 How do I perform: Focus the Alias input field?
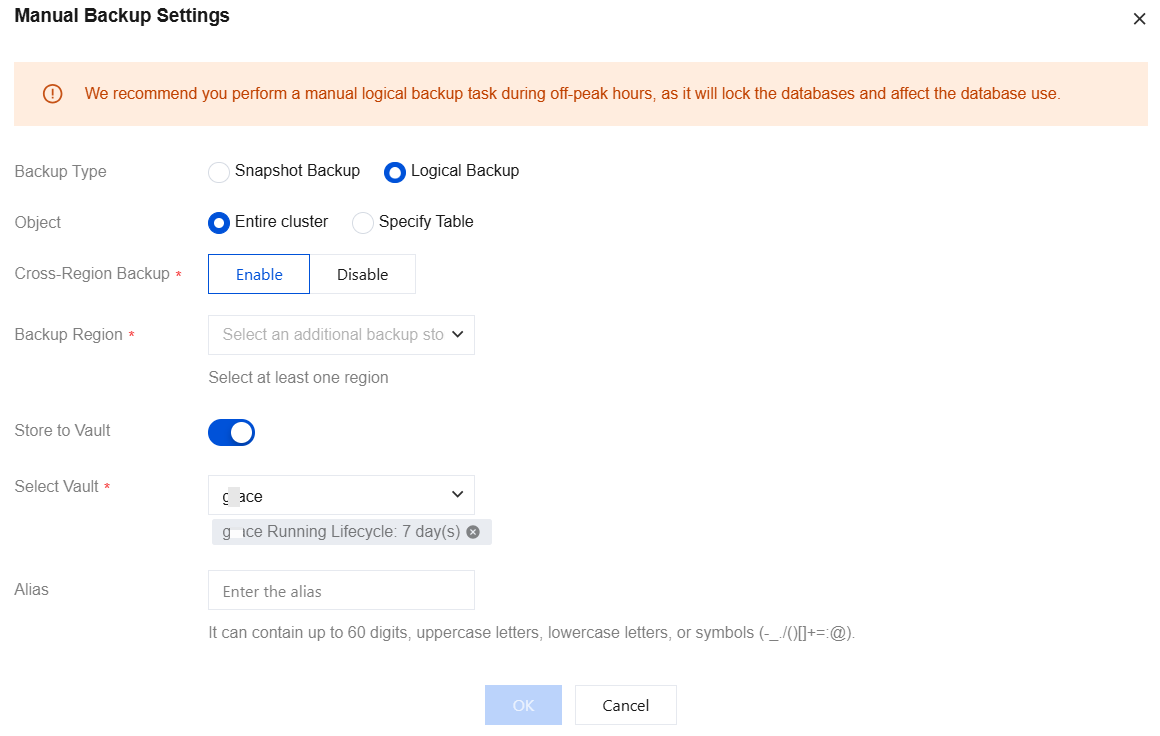pos(341,591)
